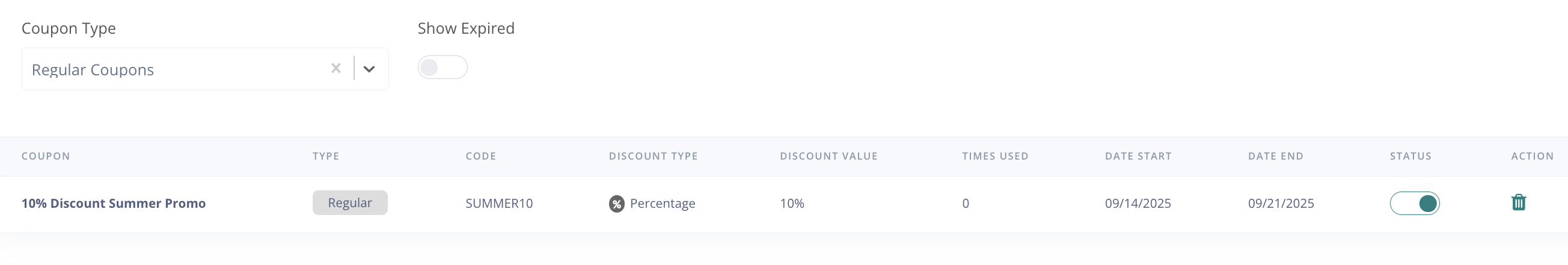1568x265 pixels.
Task: Expand the Coupon Type dropdown arrow
Action: [369, 69]
